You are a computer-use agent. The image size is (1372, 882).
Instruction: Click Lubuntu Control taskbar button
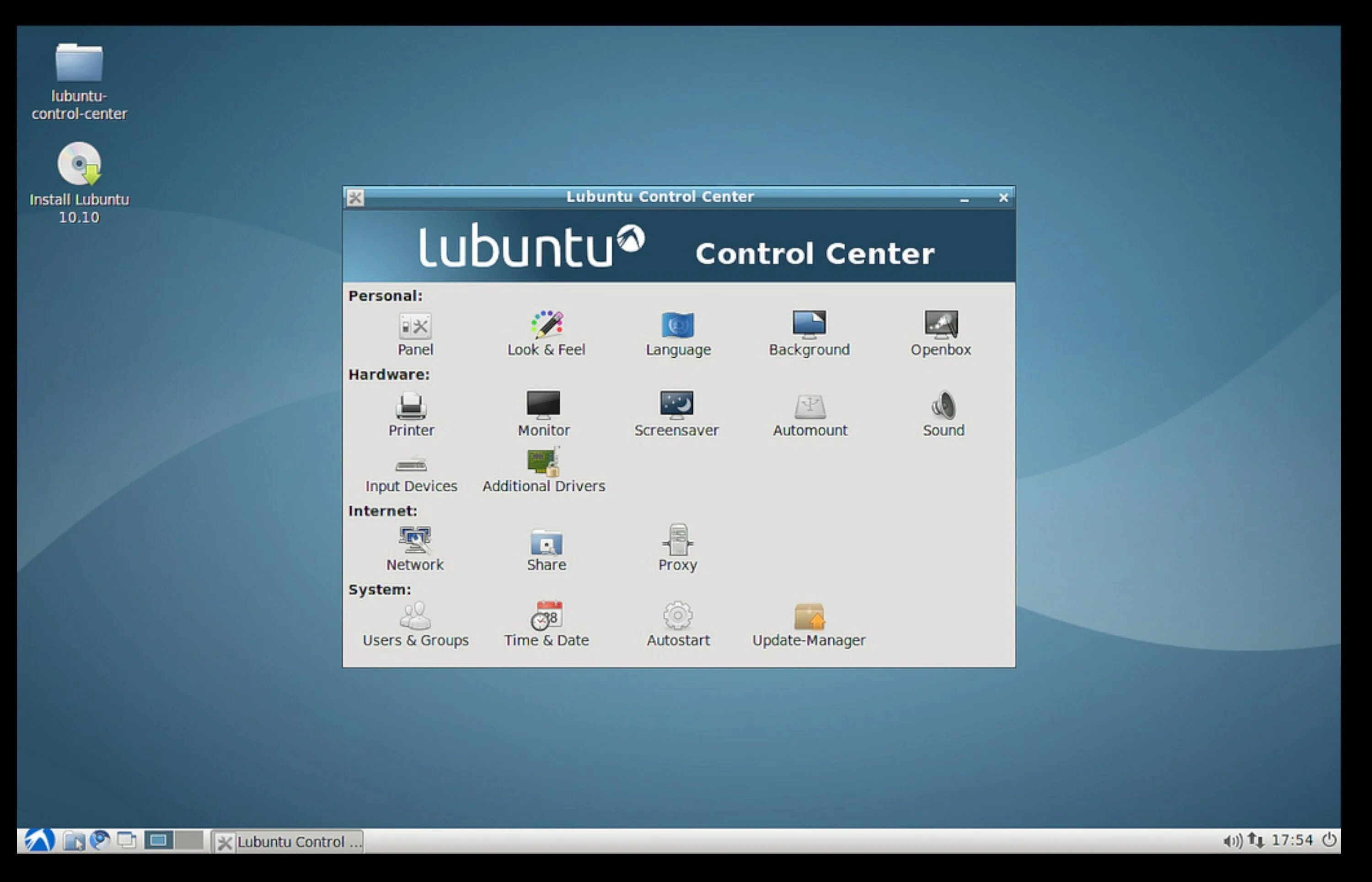(288, 841)
